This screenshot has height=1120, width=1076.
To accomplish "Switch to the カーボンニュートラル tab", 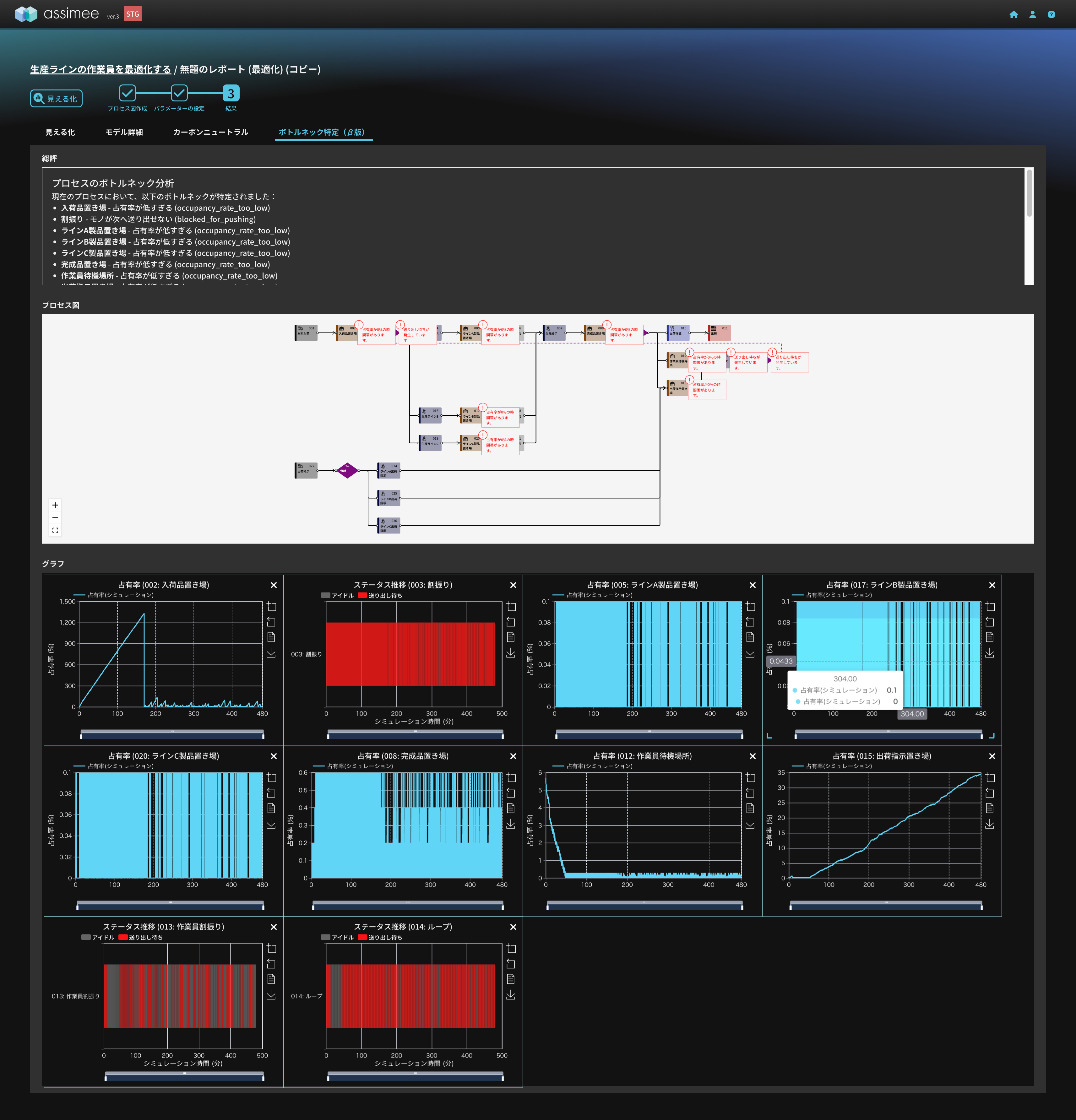I will [x=210, y=132].
